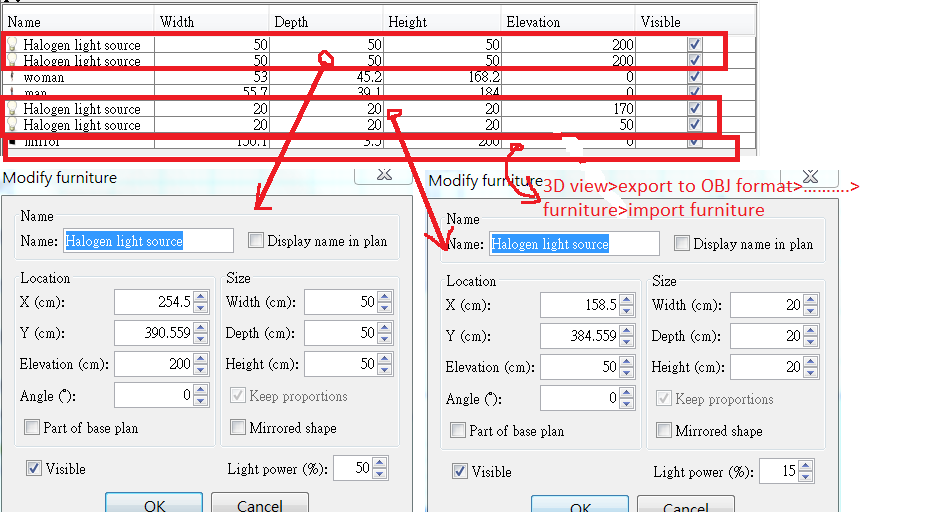Click the Name field in dialog with X 158.5
The height and width of the screenshot is (512, 944).
point(574,244)
